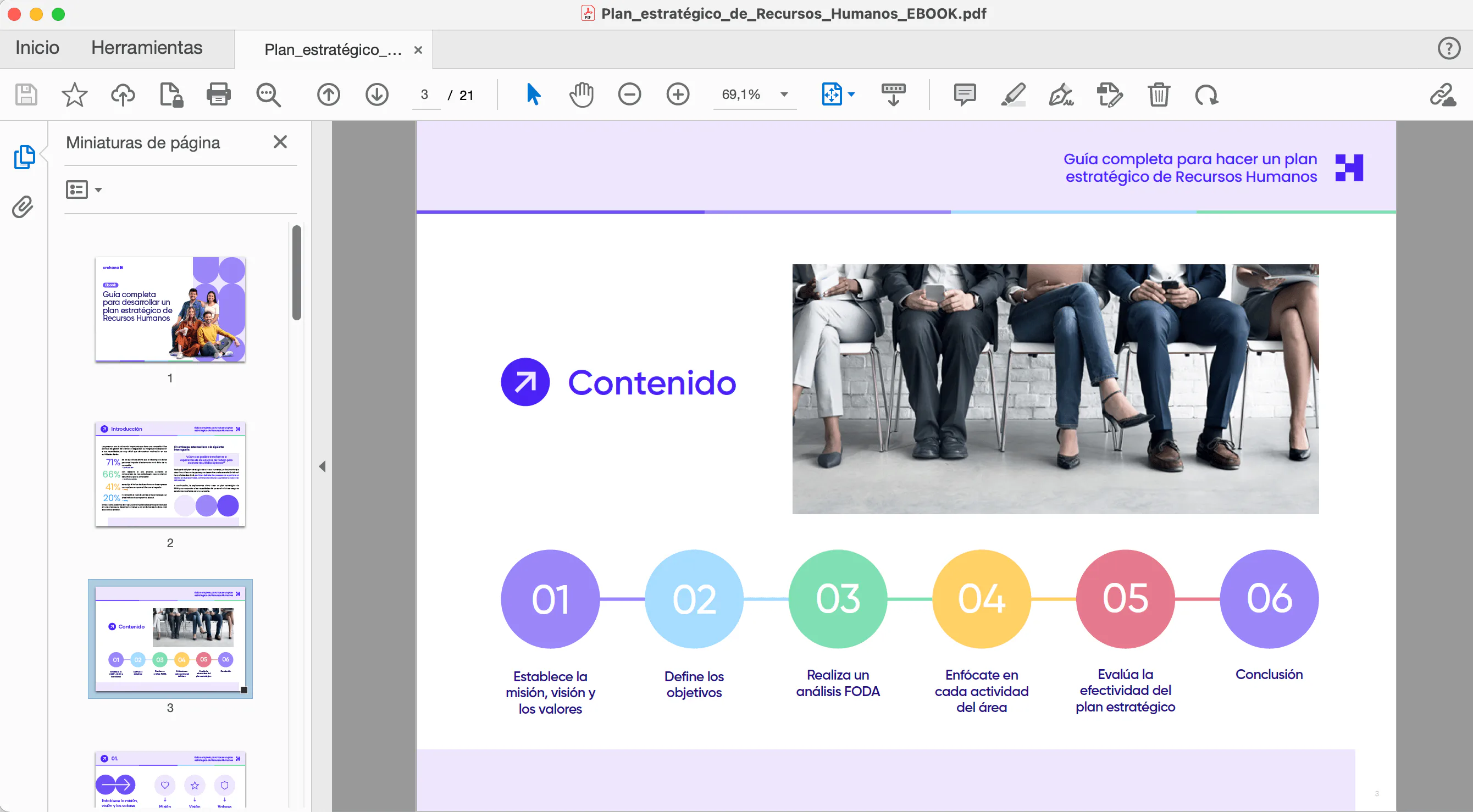This screenshot has height=812, width=1473.
Task: Open the Fill & Sign tool
Action: coord(1061,95)
